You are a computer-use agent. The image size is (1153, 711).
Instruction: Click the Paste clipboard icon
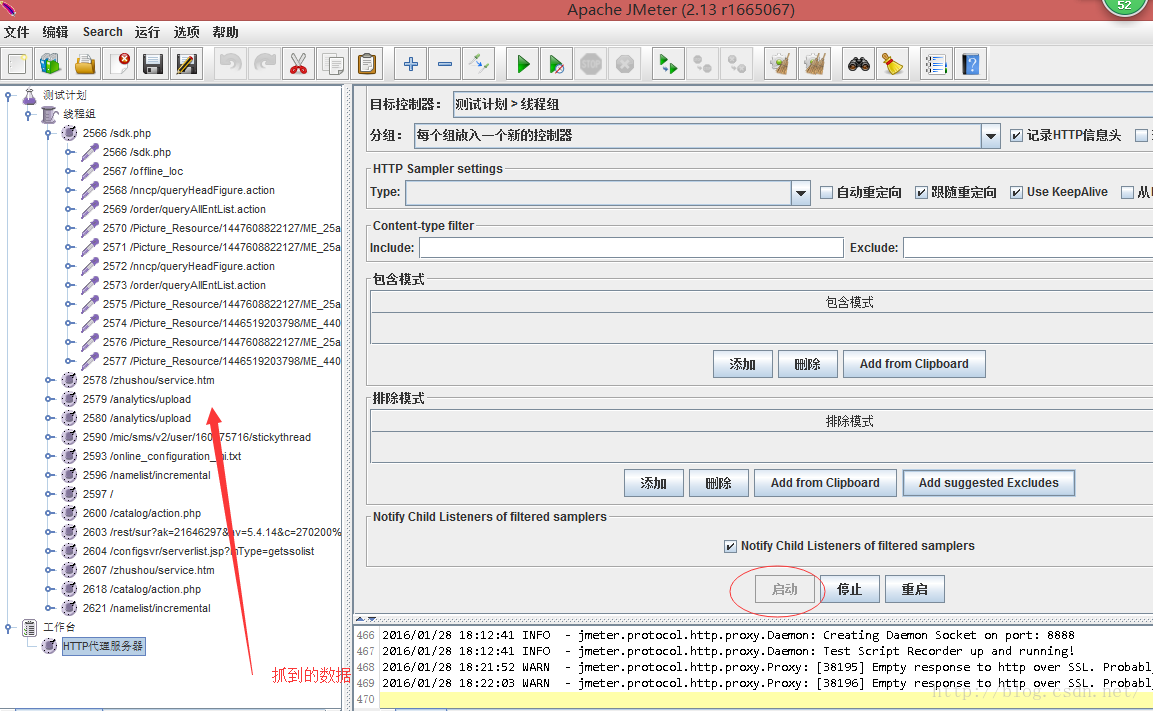[366, 65]
